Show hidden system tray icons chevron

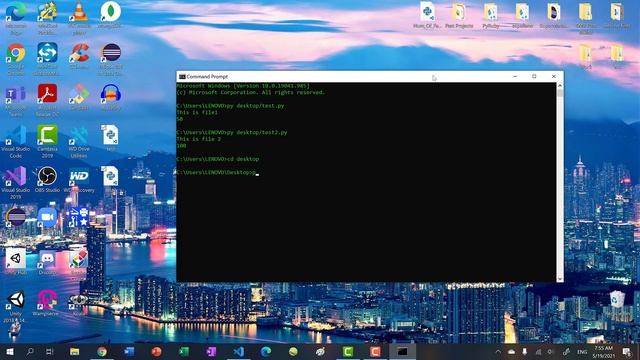(x=498, y=351)
